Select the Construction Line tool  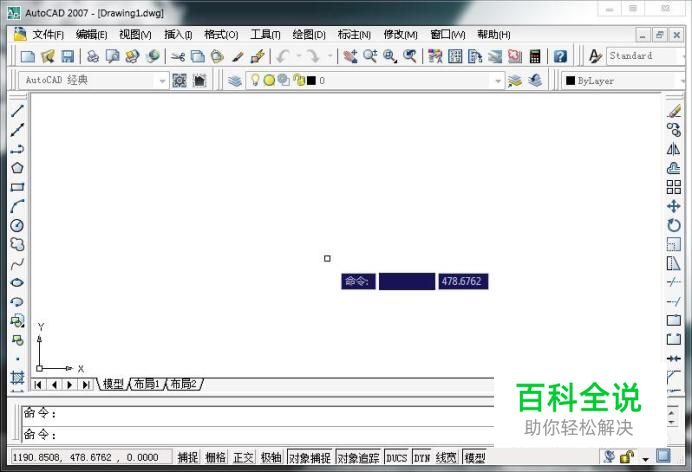point(17,130)
